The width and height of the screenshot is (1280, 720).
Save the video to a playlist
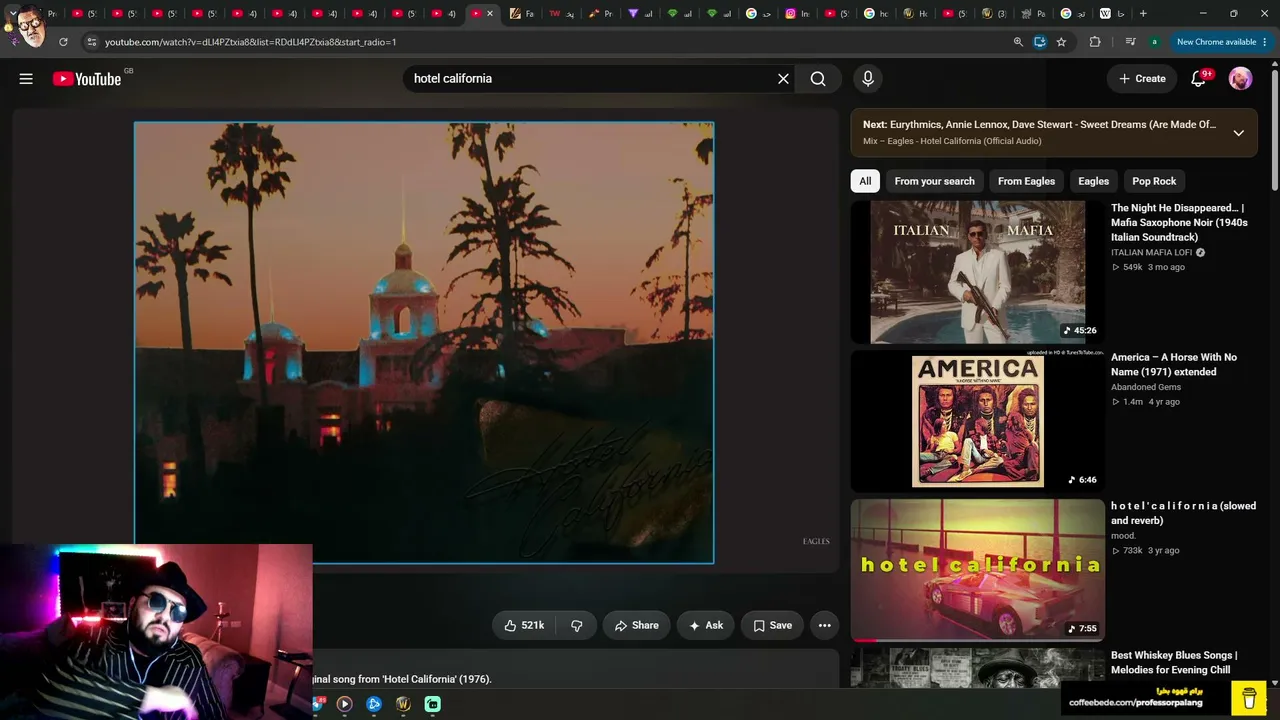[772, 625]
